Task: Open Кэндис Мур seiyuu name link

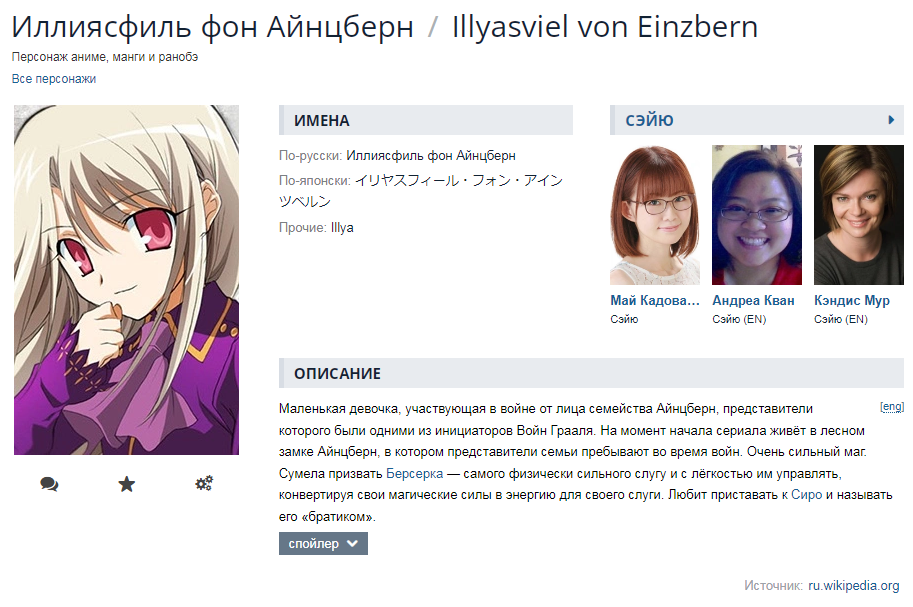Action: (852, 301)
